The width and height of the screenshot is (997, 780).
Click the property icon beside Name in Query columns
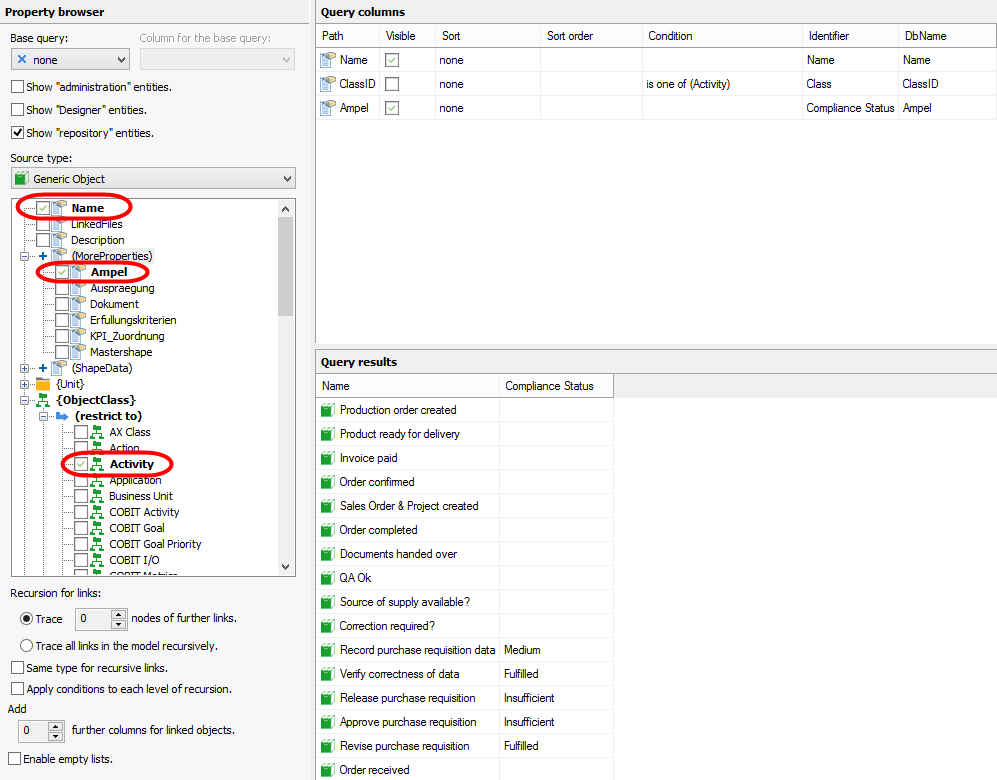click(327, 60)
